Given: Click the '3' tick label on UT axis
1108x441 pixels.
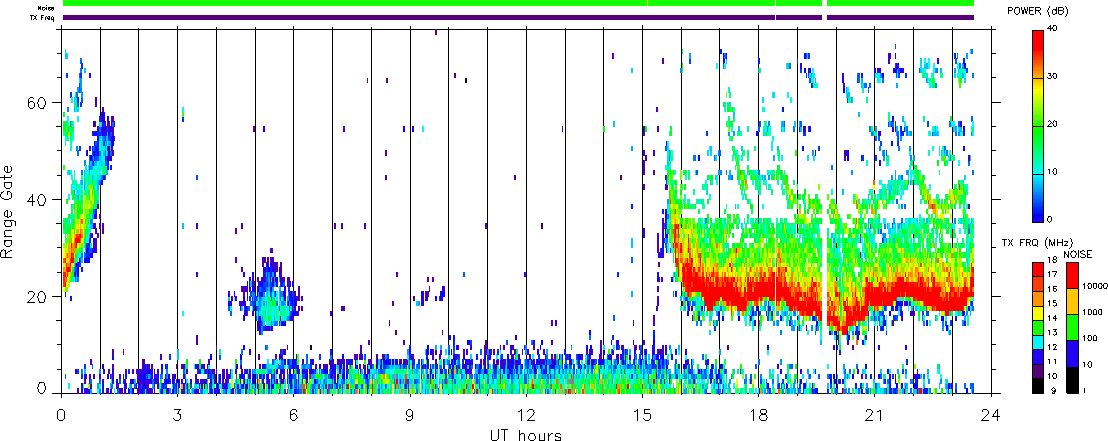Looking at the screenshot, I should (178, 416).
